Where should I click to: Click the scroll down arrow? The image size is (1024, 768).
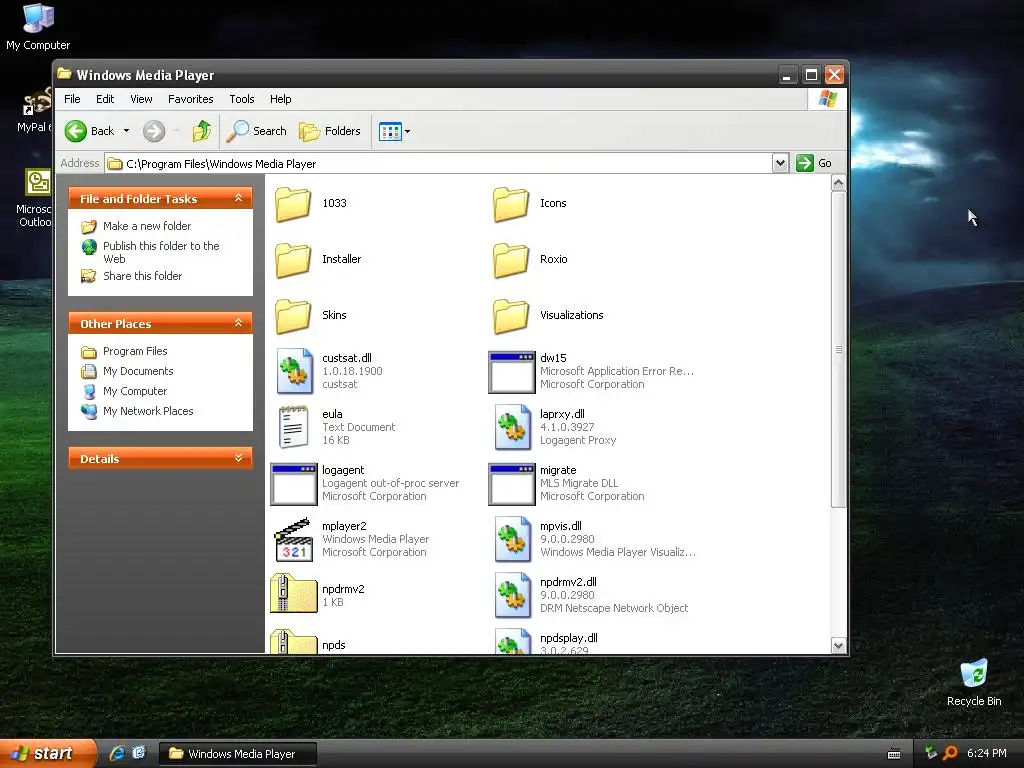point(839,646)
